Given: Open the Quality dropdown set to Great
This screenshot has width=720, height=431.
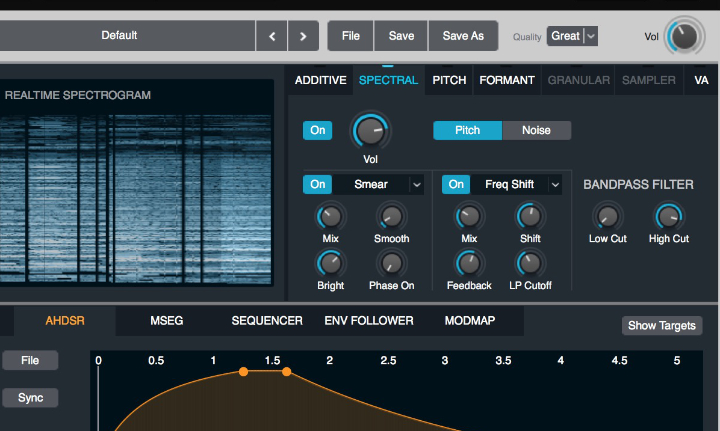Looking at the screenshot, I should (572, 36).
